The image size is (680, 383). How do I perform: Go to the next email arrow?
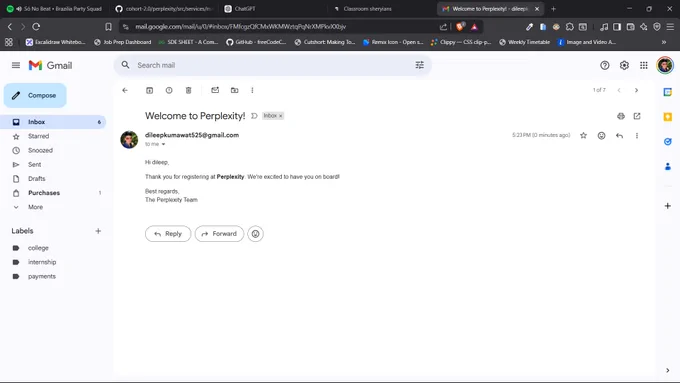[636, 90]
